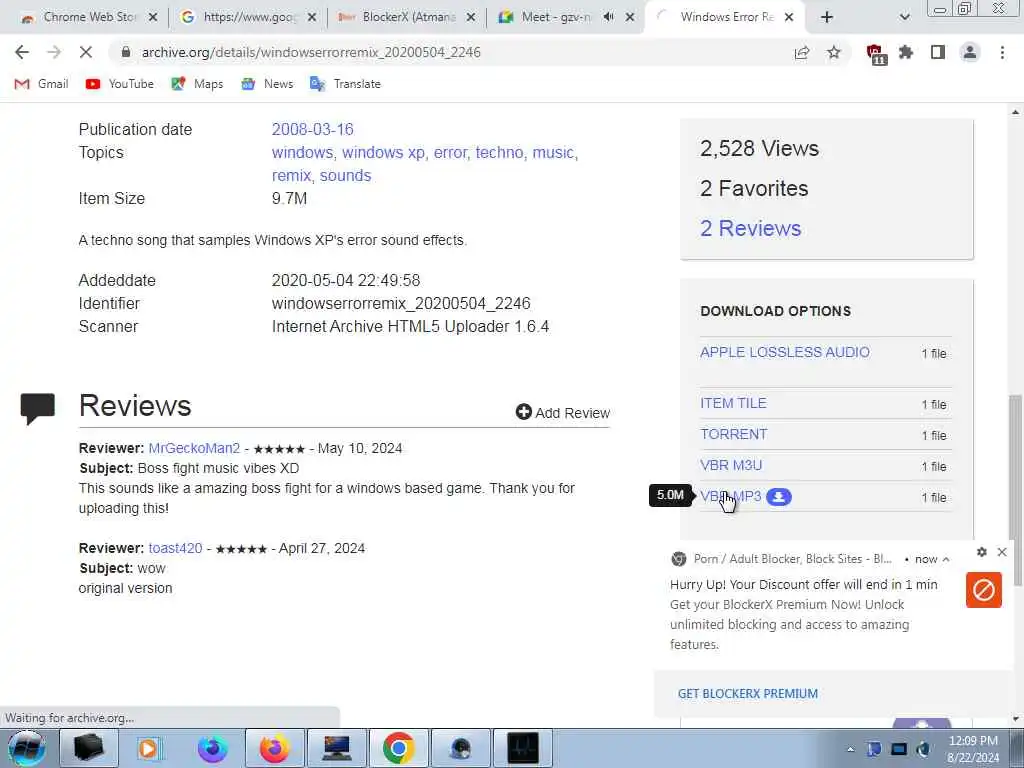
Task: Click the VBR MP3 download icon
Action: tap(778, 497)
